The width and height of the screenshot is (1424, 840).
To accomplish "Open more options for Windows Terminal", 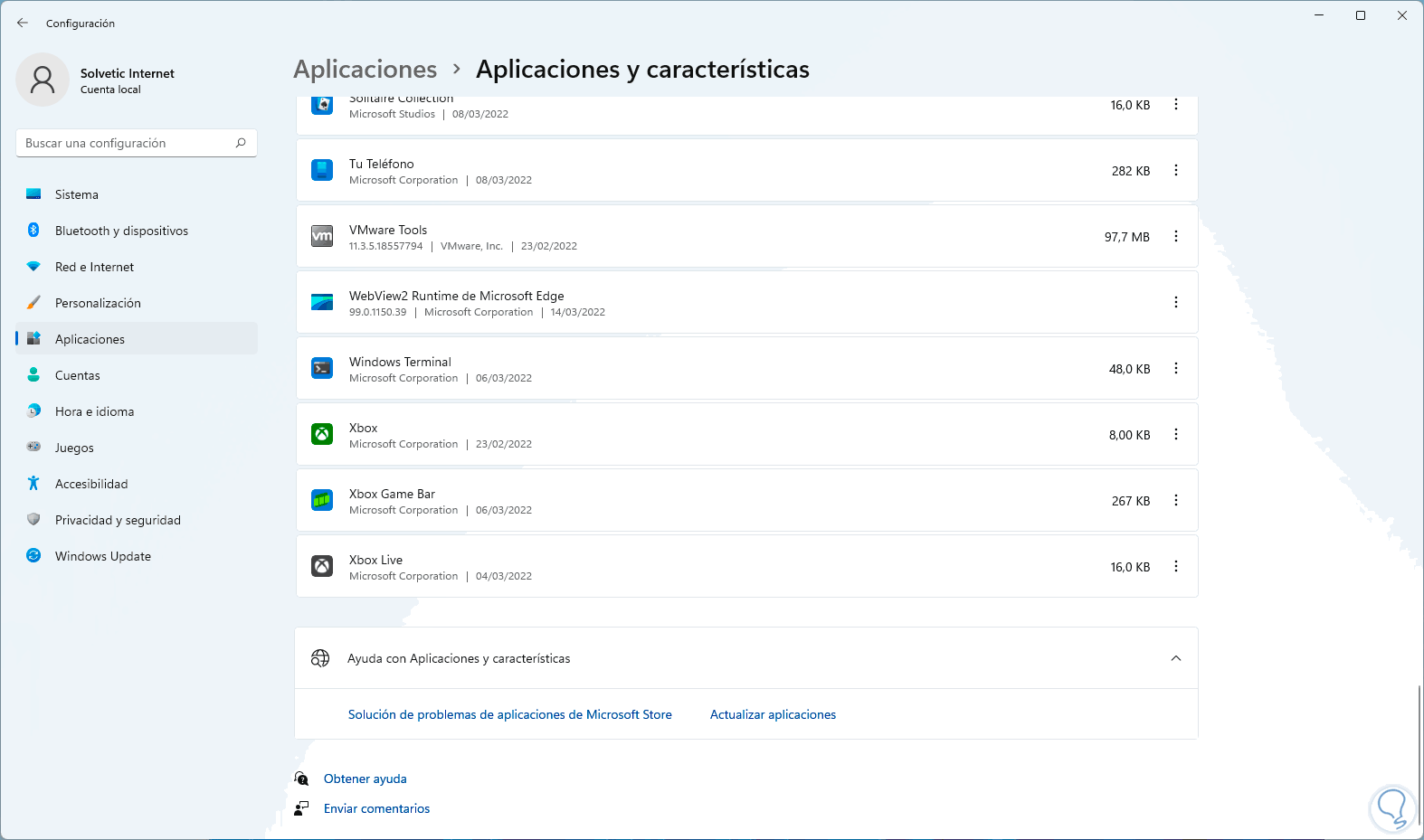I will click(x=1176, y=368).
